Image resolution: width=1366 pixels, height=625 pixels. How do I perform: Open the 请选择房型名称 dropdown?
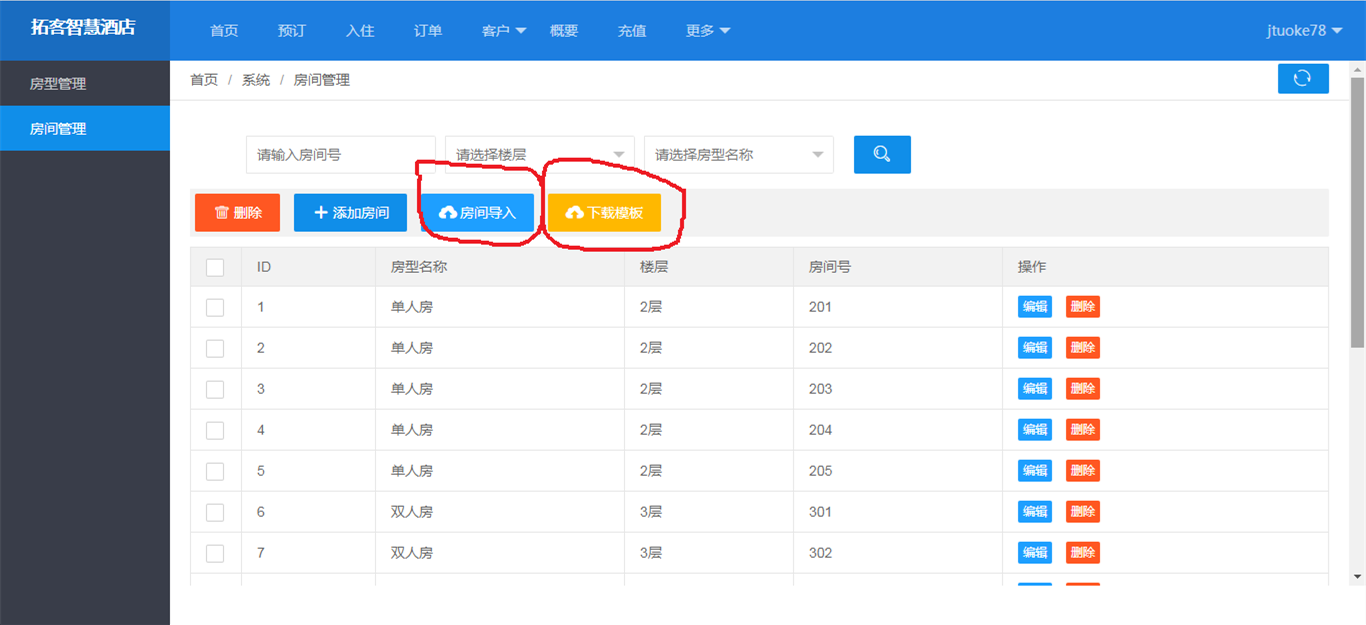pos(739,155)
